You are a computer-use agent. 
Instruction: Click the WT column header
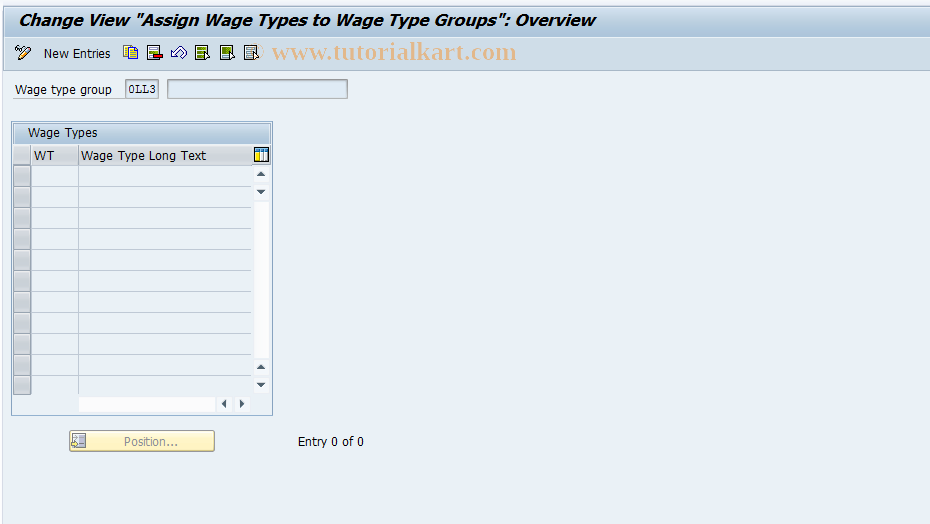coord(55,155)
